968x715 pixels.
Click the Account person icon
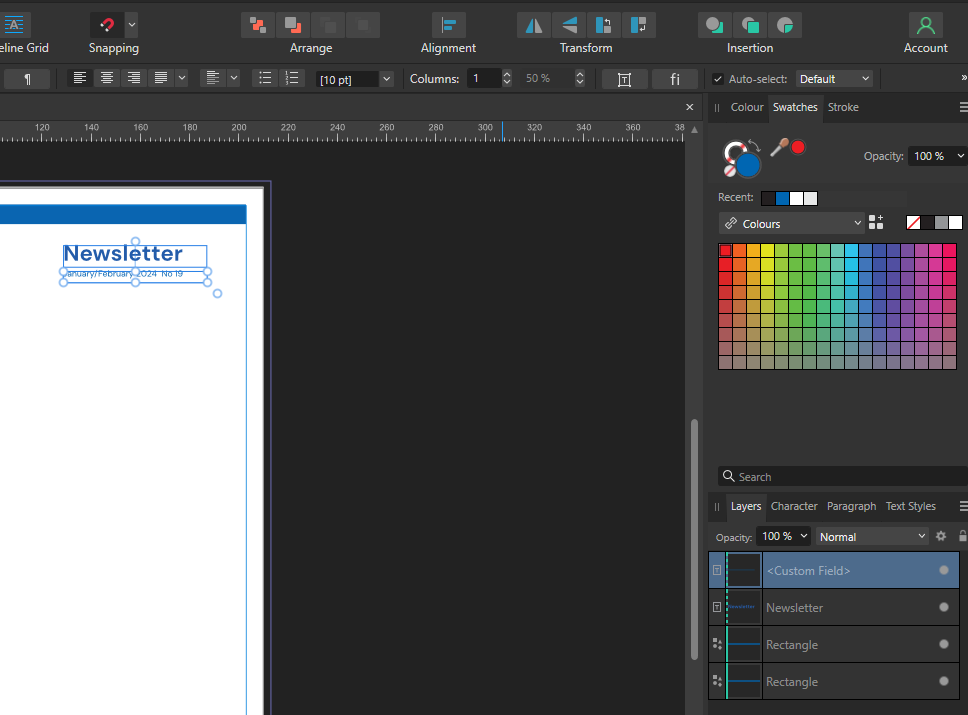tap(925, 25)
